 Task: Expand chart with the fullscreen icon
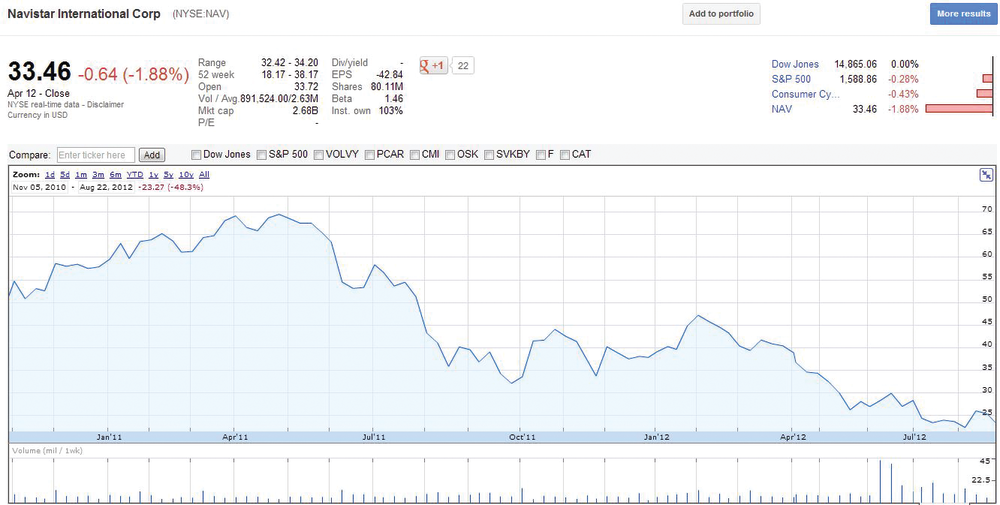point(986,175)
